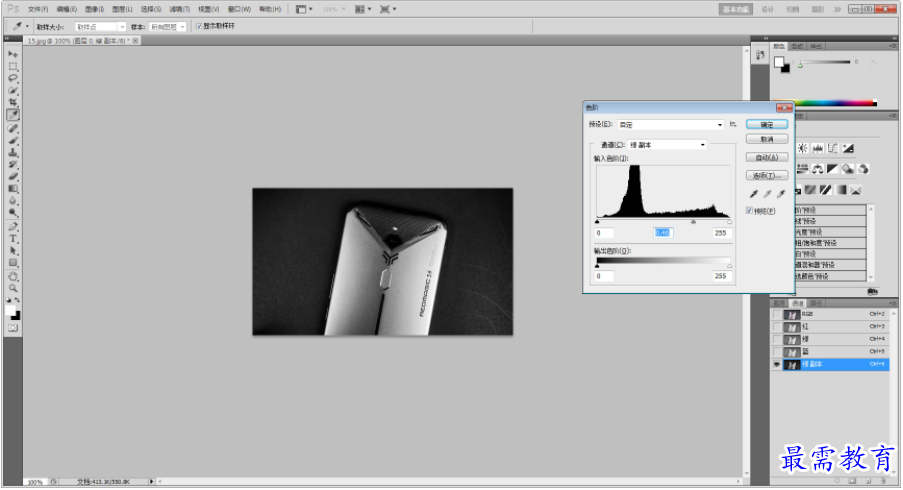Open the Preset dropdown in Levels dialog

point(671,124)
